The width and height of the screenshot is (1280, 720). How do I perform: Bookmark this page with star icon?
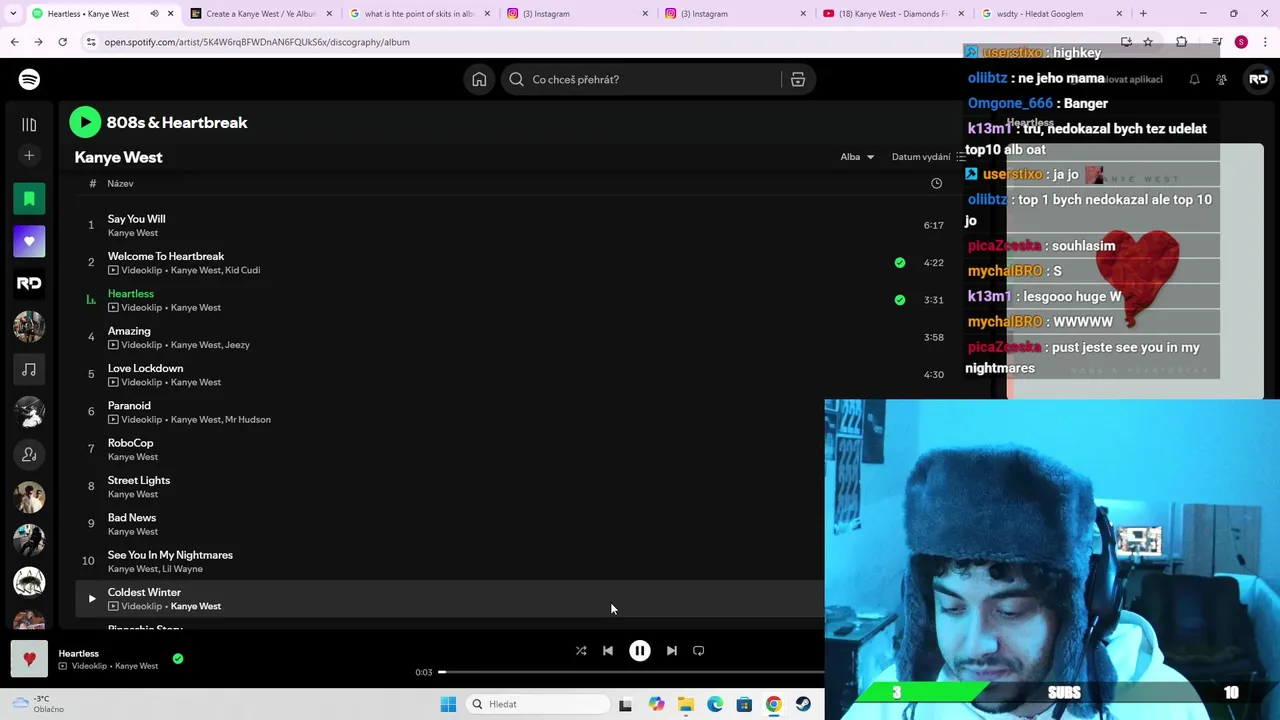point(1148,42)
